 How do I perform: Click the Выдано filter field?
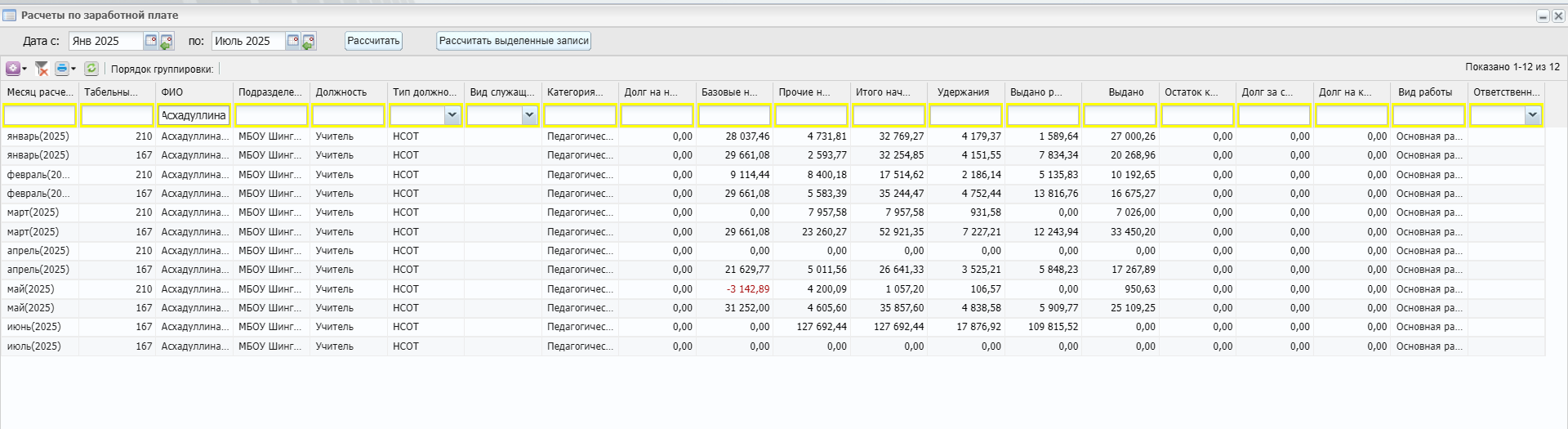pyautogui.click(x=1120, y=116)
